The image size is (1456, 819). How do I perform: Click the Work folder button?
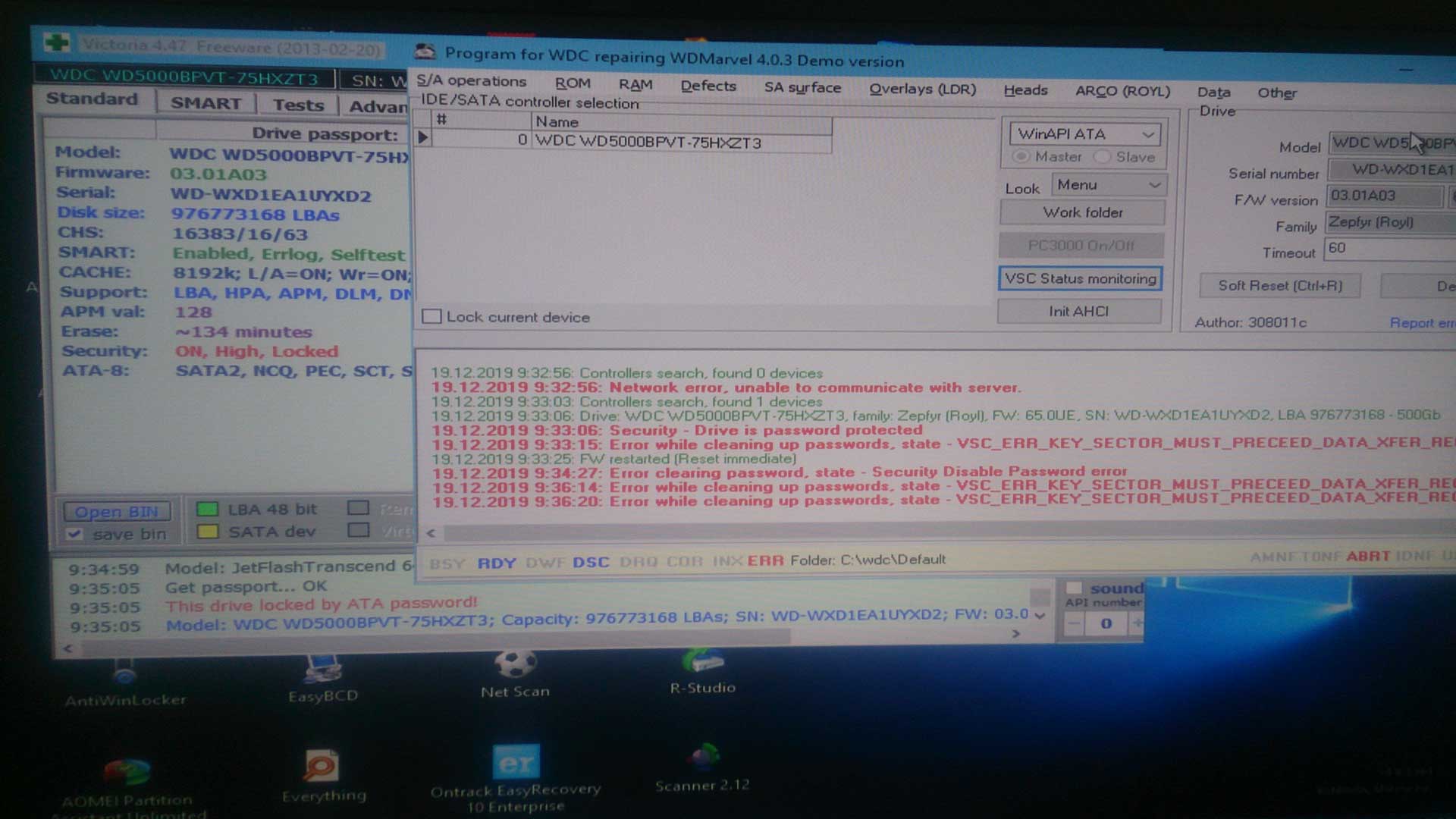(1082, 212)
